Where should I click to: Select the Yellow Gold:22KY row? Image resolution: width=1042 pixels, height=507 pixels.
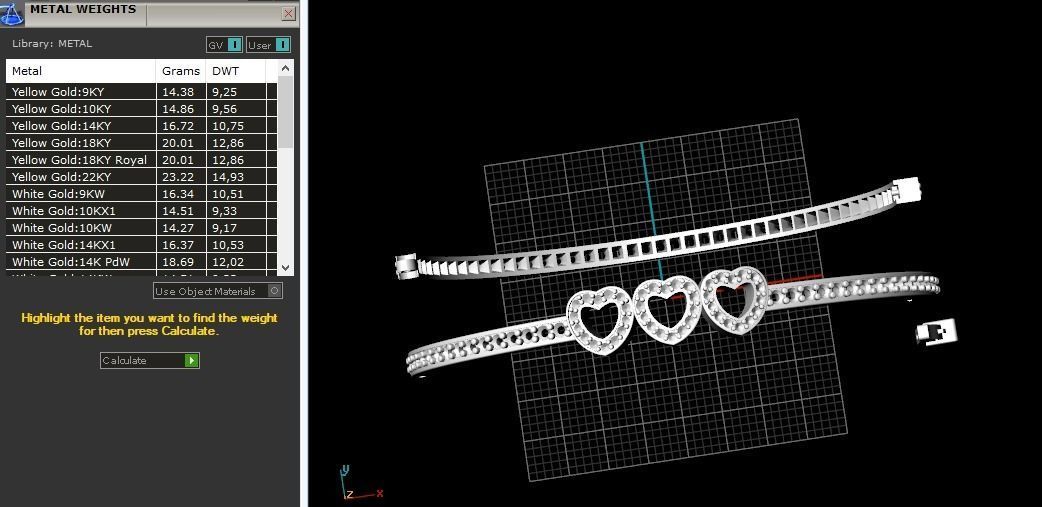[x=142, y=177]
